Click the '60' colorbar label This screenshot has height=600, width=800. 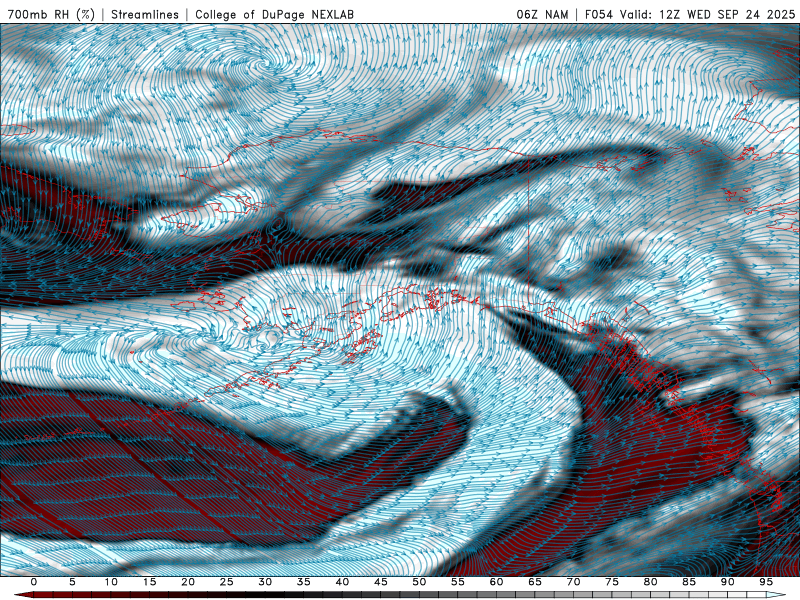[496, 582]
